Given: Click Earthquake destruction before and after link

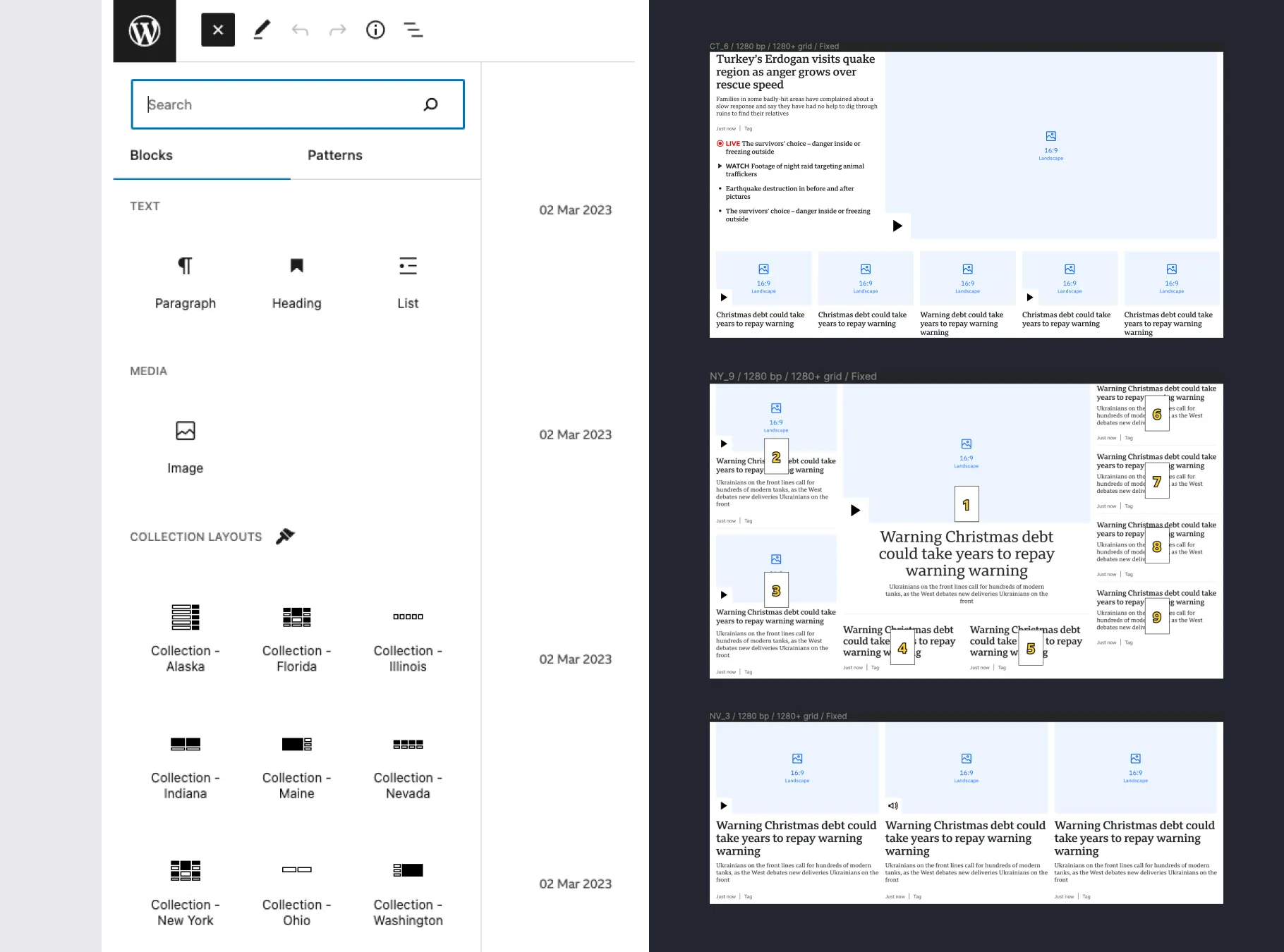Looking at the screenshot, I should pos(787,193).
